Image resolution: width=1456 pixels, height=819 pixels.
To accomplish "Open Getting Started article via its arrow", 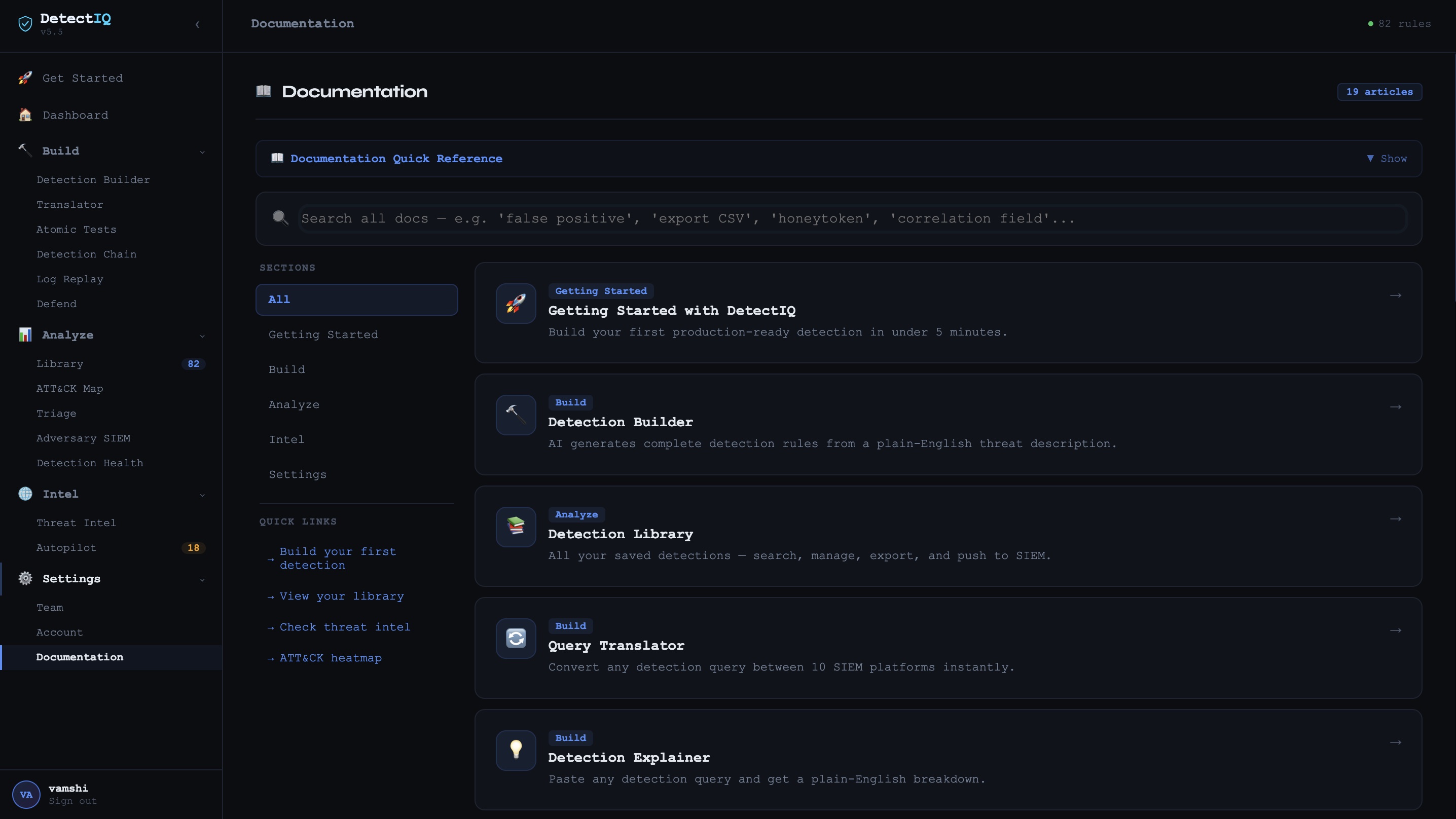I will (x=1396, y=295).
